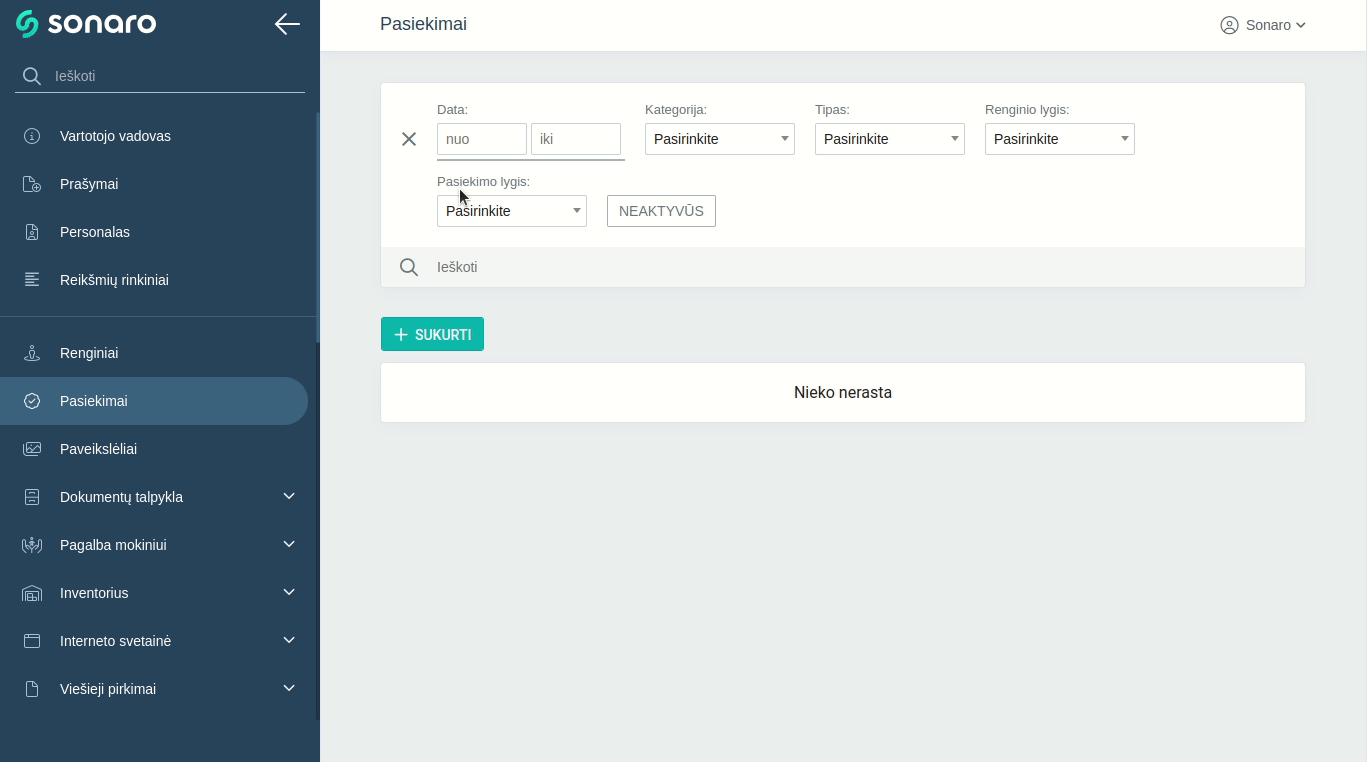Viewport: 1367px width, 762px height.
Task: Open the Sonaro user account menu
Action: click(x=1263, y=25)
